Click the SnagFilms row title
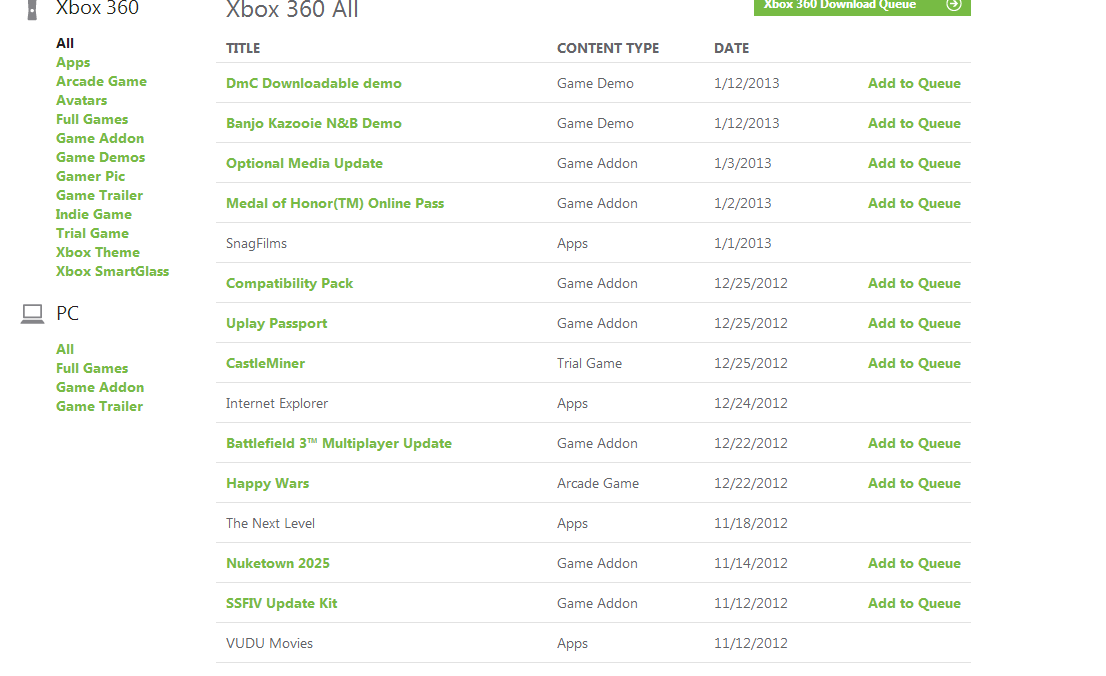Image resolution: width=1106 pixels, height=676 pixels. (x=256, y=243)
